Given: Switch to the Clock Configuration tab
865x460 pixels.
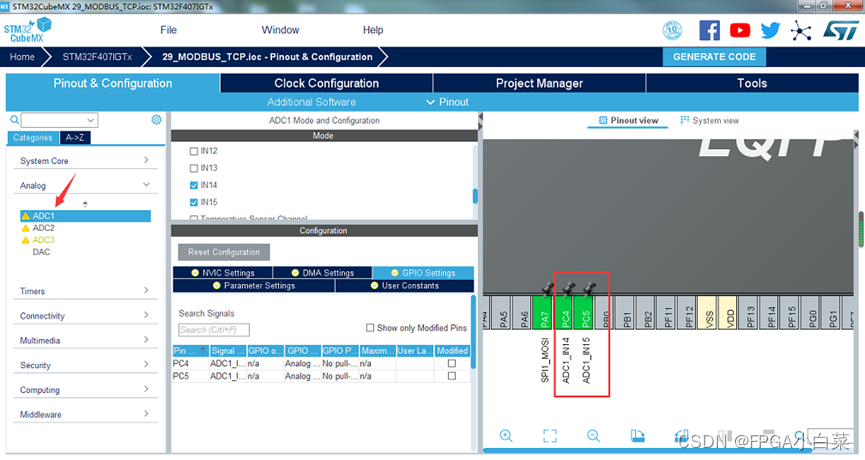Looking at the screenshot, I should coord(327,83).
